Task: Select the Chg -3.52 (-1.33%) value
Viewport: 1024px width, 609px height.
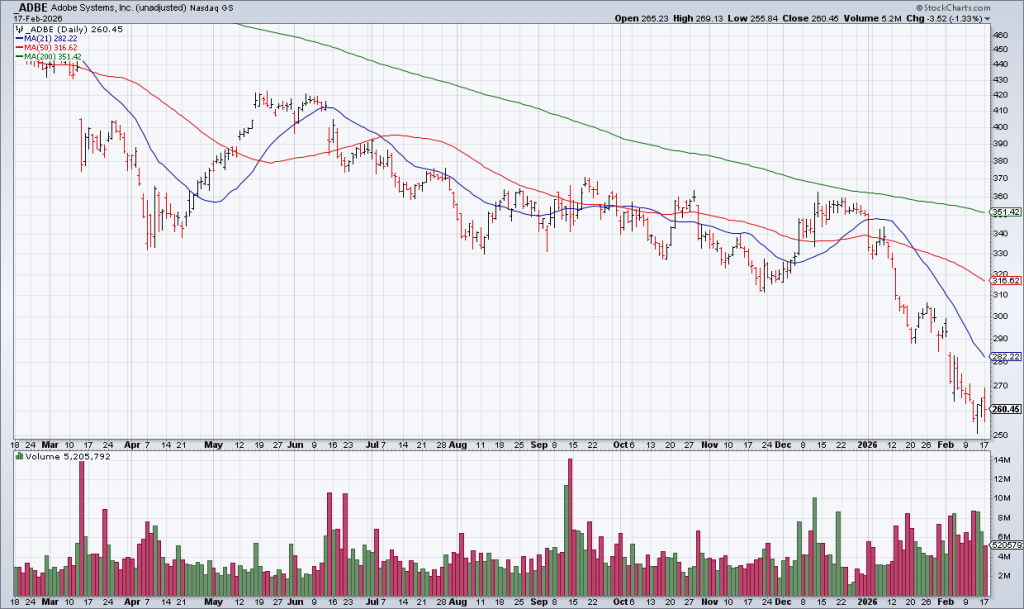Action: pyautogui.click(x=944, y=18)
